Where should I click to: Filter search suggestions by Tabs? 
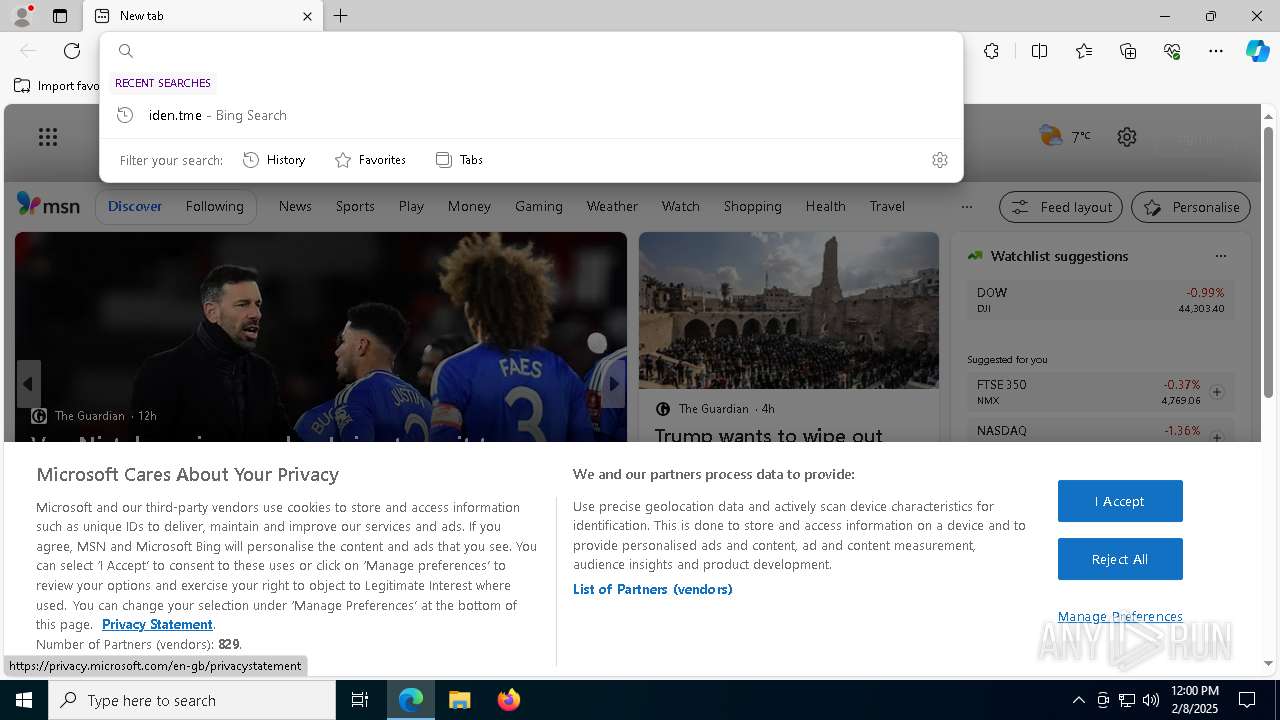coord(460,160)
